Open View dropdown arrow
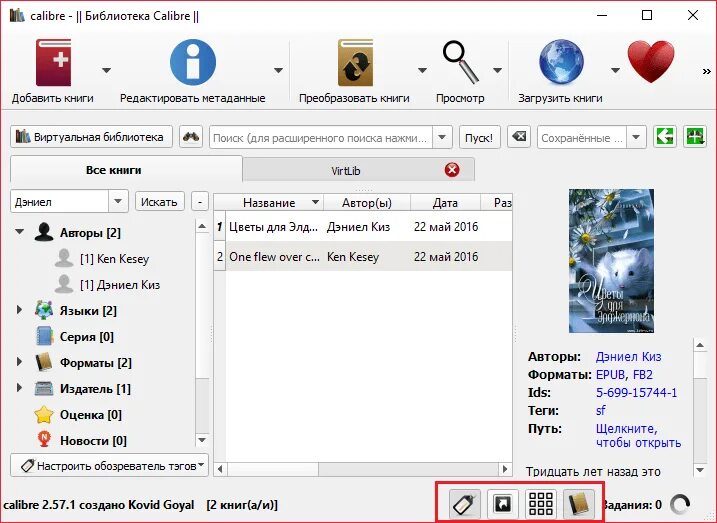 coord(498,70)
